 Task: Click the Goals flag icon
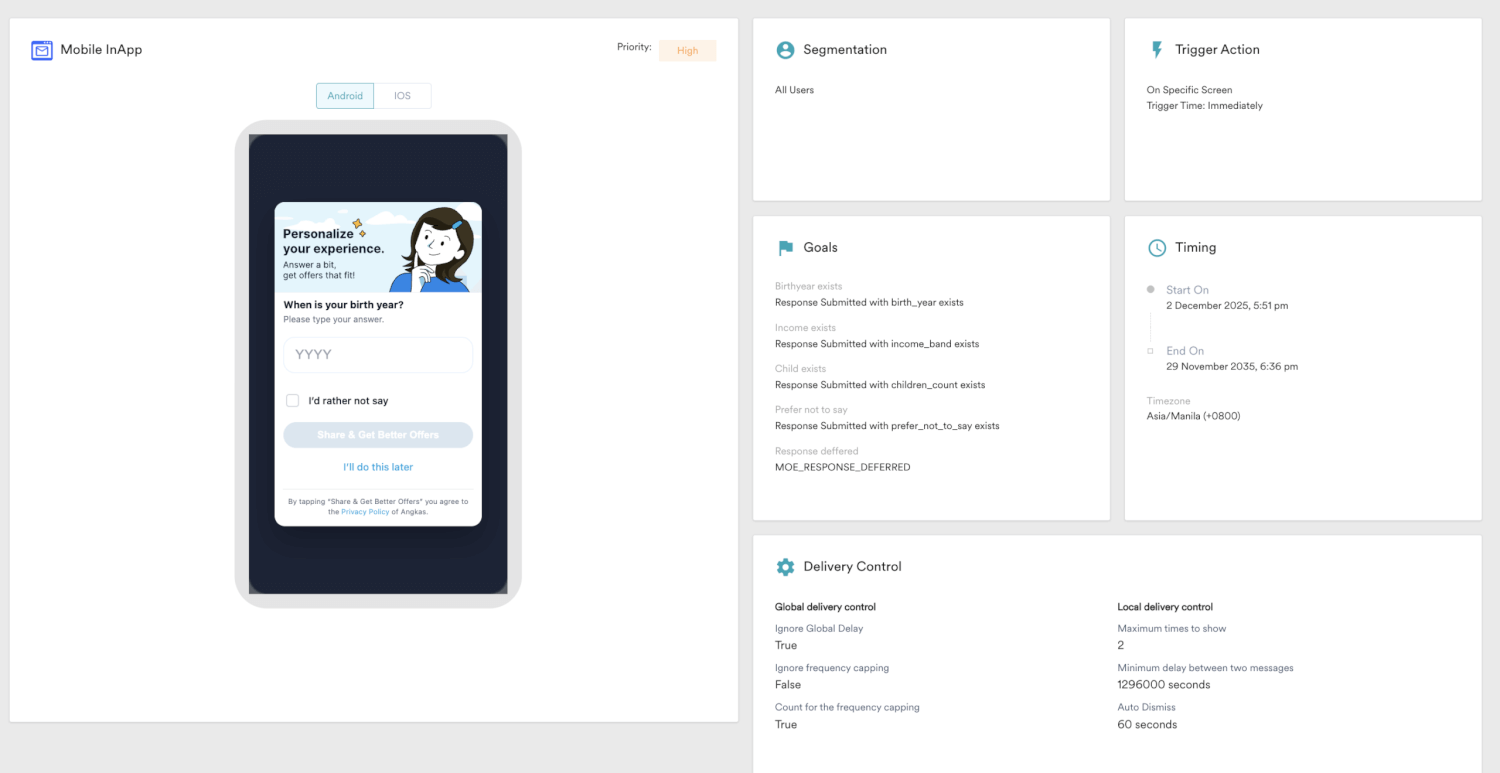[785, 247]
